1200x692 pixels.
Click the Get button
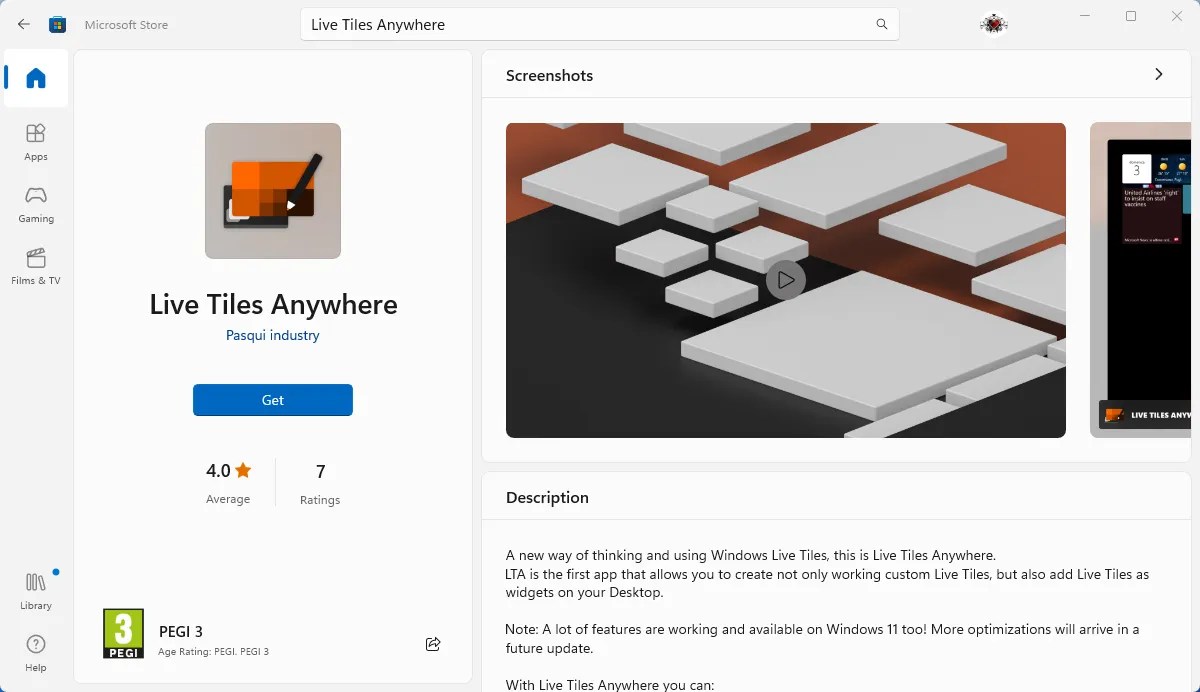tap(272, 400)
